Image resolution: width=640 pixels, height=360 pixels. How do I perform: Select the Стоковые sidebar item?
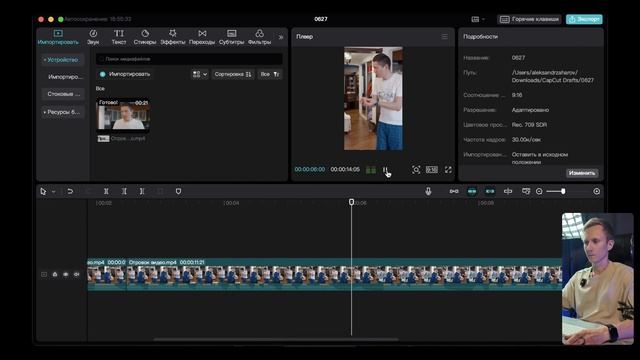pos(62,94)
